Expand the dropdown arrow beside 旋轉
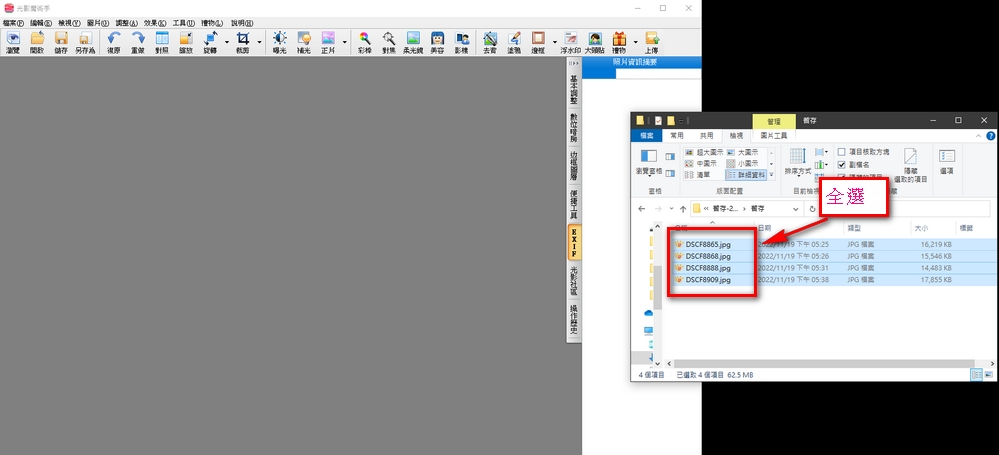This screenshot has height=455, width=999. pos(226,42)
